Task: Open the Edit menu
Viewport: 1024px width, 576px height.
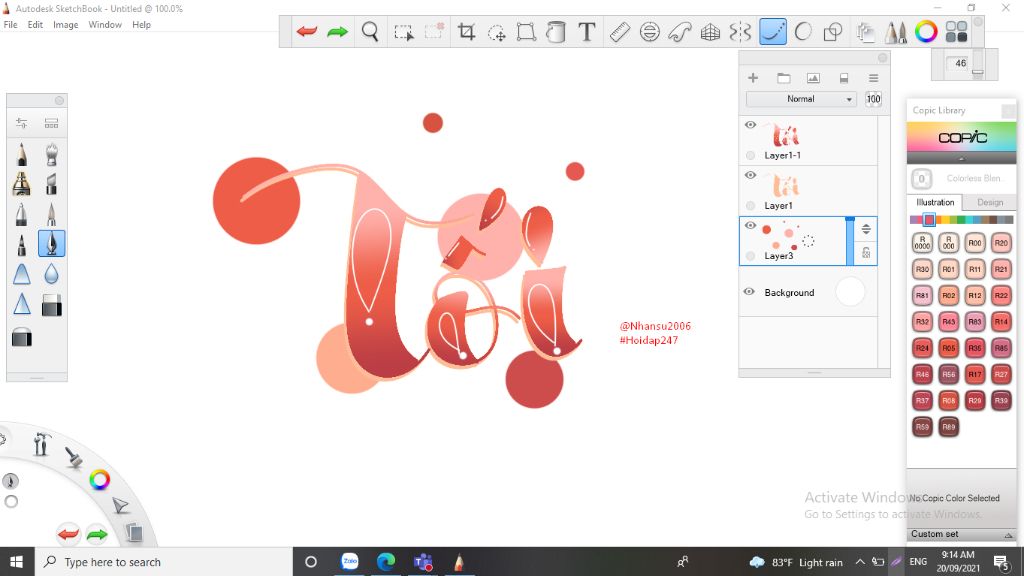Action: (x=35, y=25)
